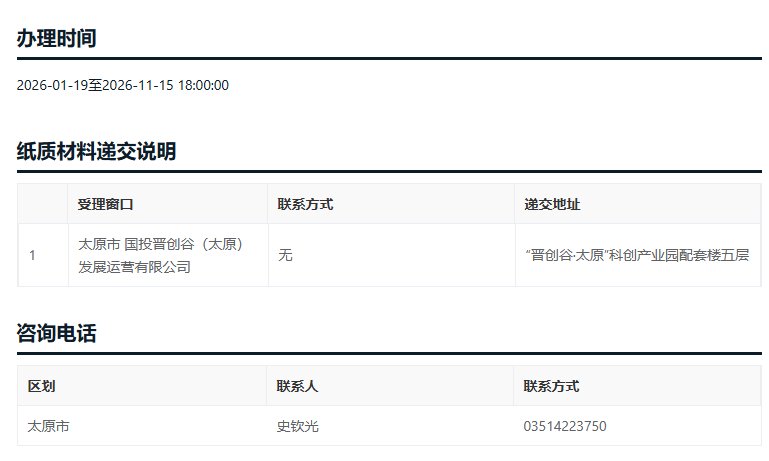Viewport: 769px width, 461px height.
Task: Click the phone number 03514223750
Action: 564,426
